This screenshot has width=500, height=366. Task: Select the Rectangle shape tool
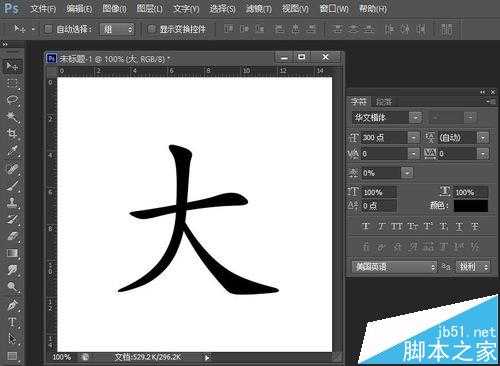[x=12, y=356]
